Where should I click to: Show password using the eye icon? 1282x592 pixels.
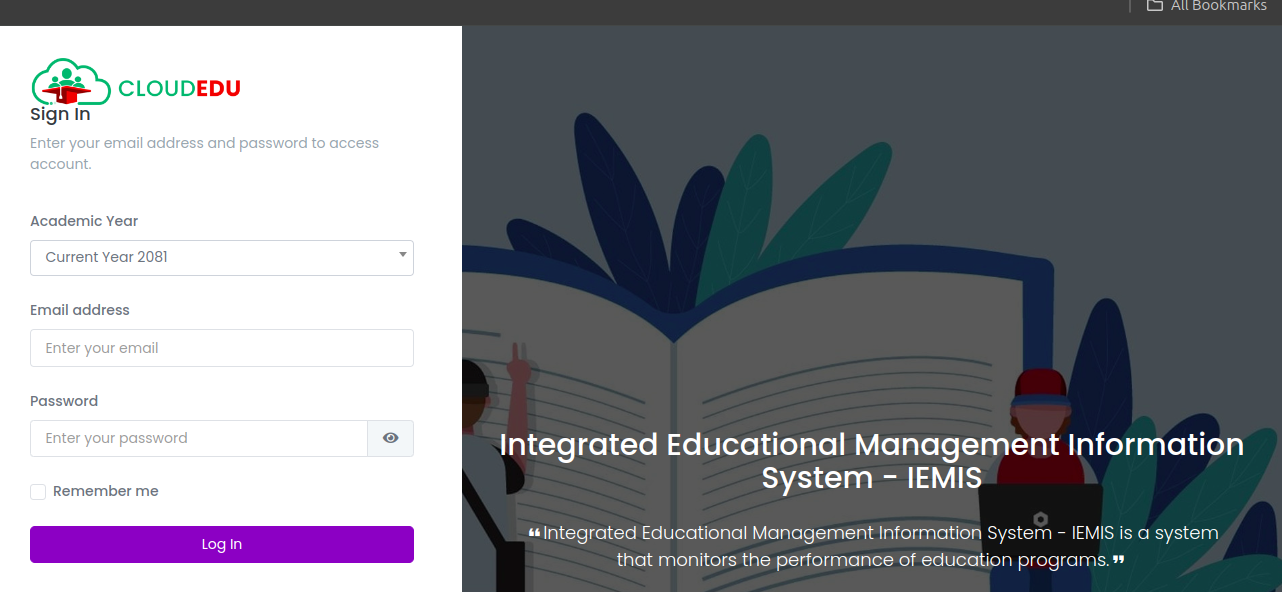pos(390,438)
